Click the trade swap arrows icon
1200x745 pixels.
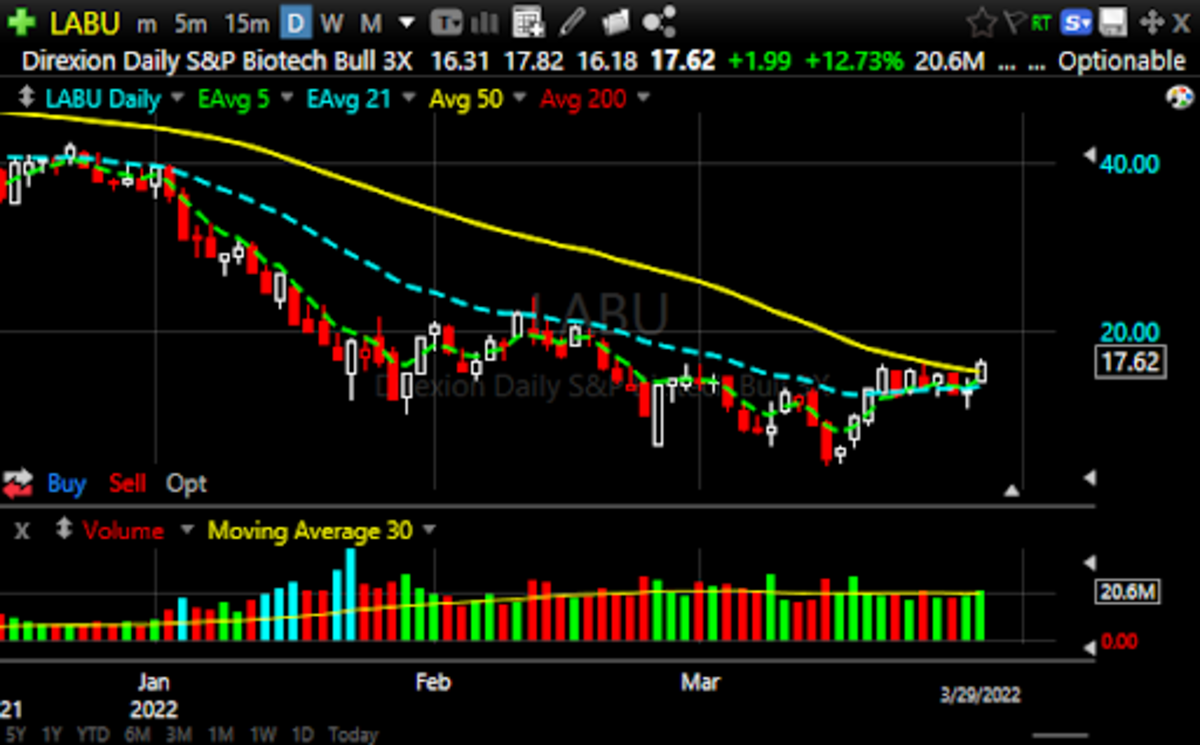click(18, 485)
